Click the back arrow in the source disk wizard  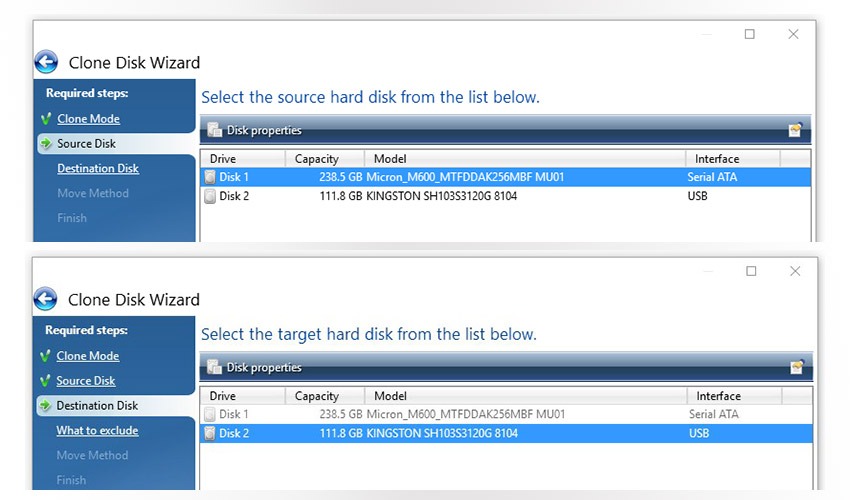point(46,62)
